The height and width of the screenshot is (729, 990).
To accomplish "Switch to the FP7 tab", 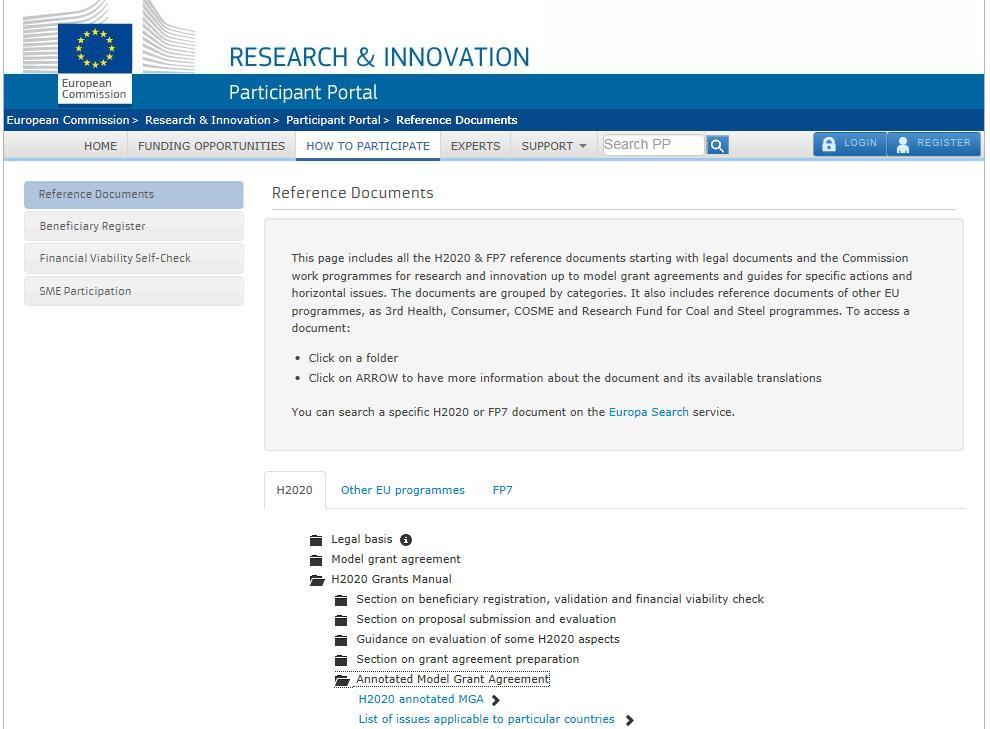I will tap(503, 490).
